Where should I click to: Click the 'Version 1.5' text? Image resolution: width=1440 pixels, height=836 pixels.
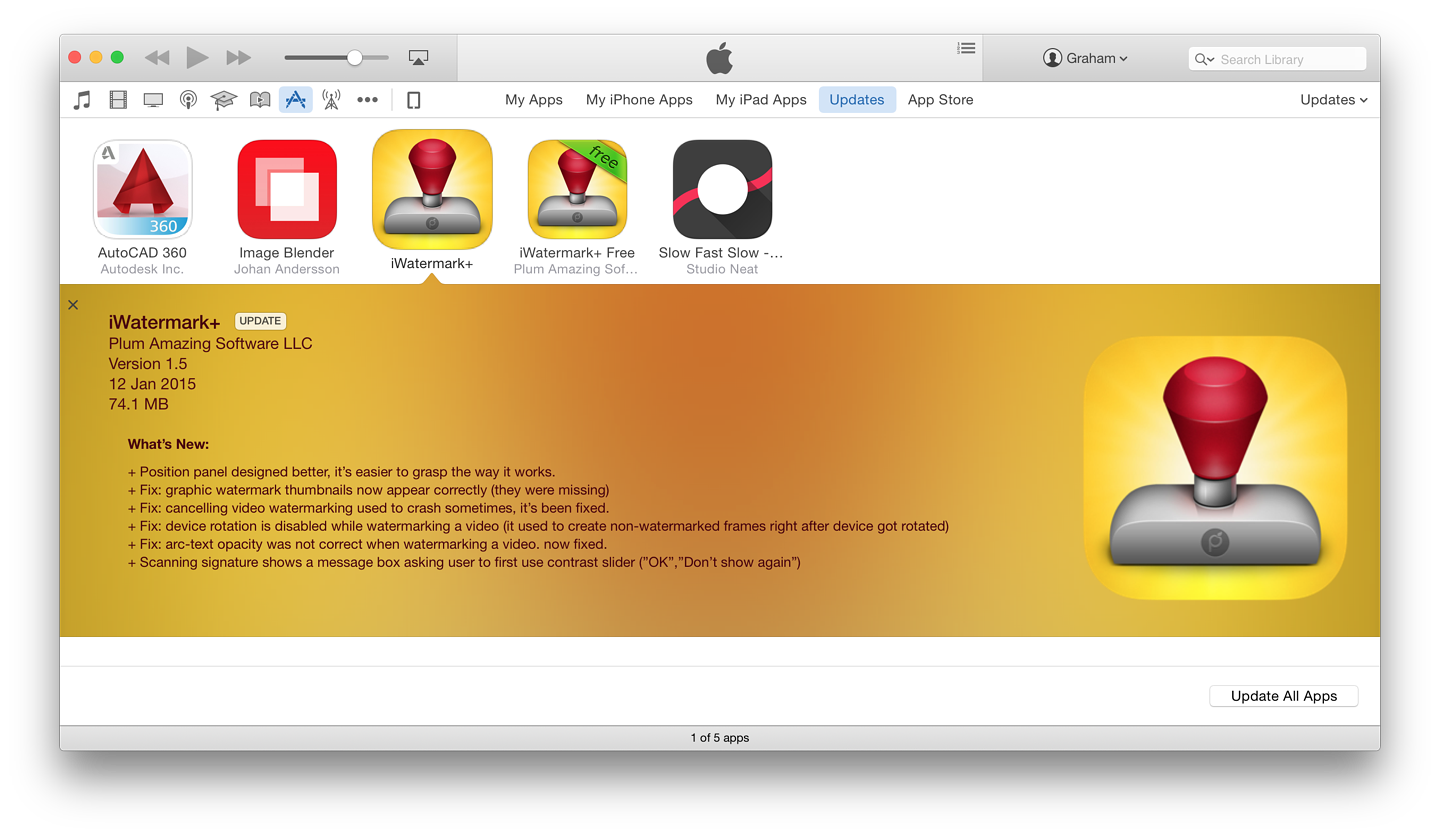[x=148, y=364]
